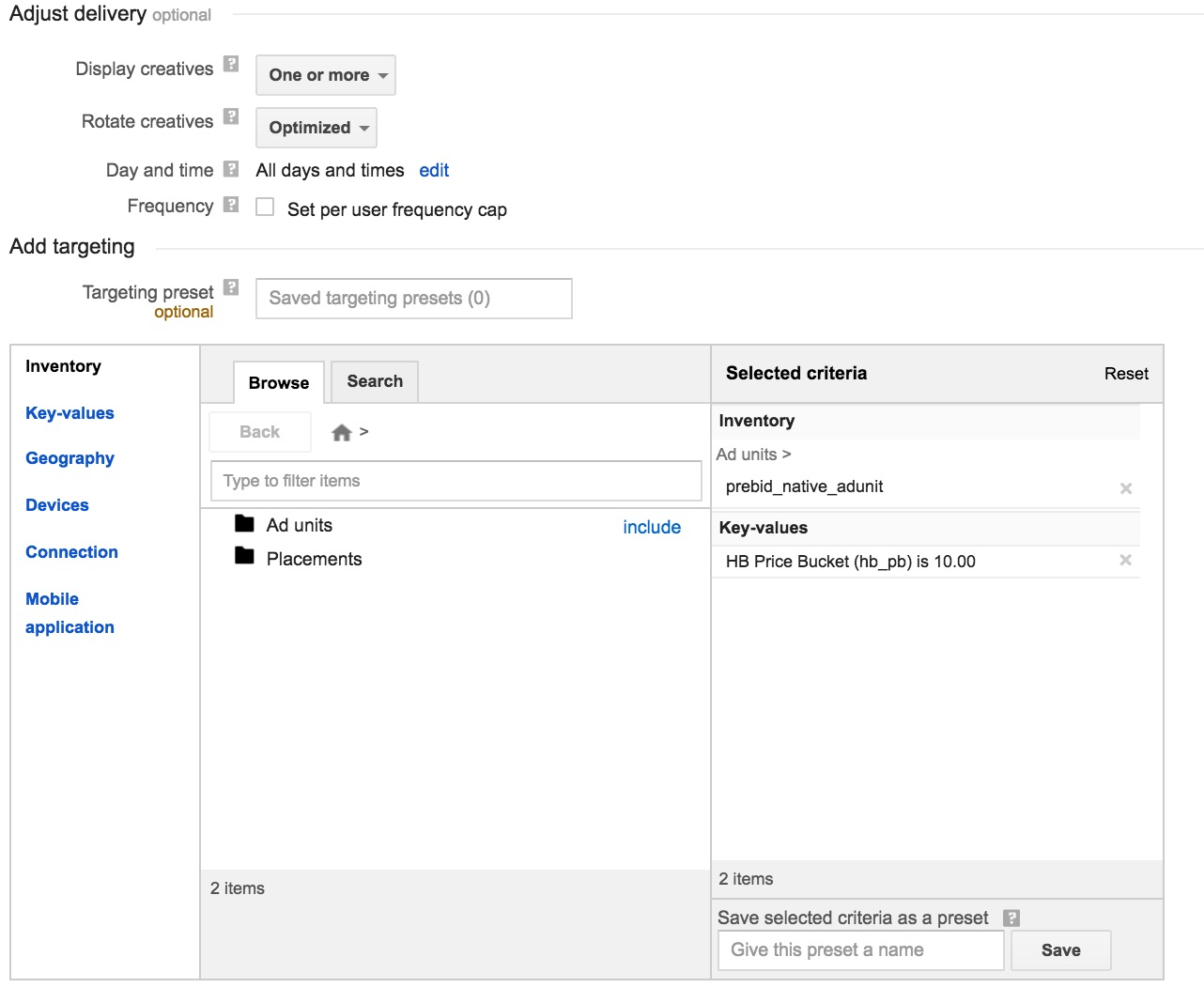1204x1003 pixels.
Task: Save the targeting preset
Action: tap(1060, 949)
